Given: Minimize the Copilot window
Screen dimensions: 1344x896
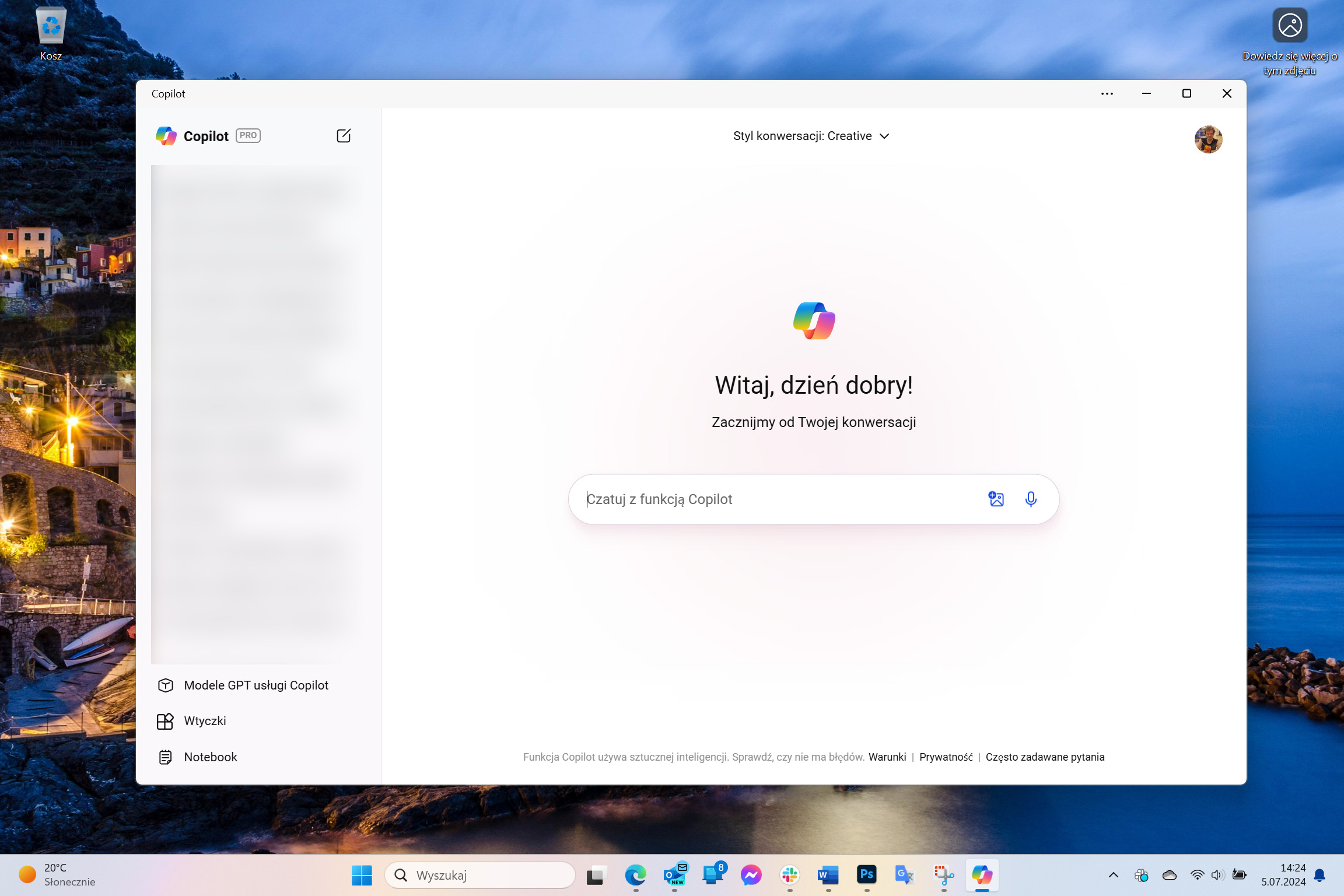Looking at the screenshot, I should (x=1146, y=94).
